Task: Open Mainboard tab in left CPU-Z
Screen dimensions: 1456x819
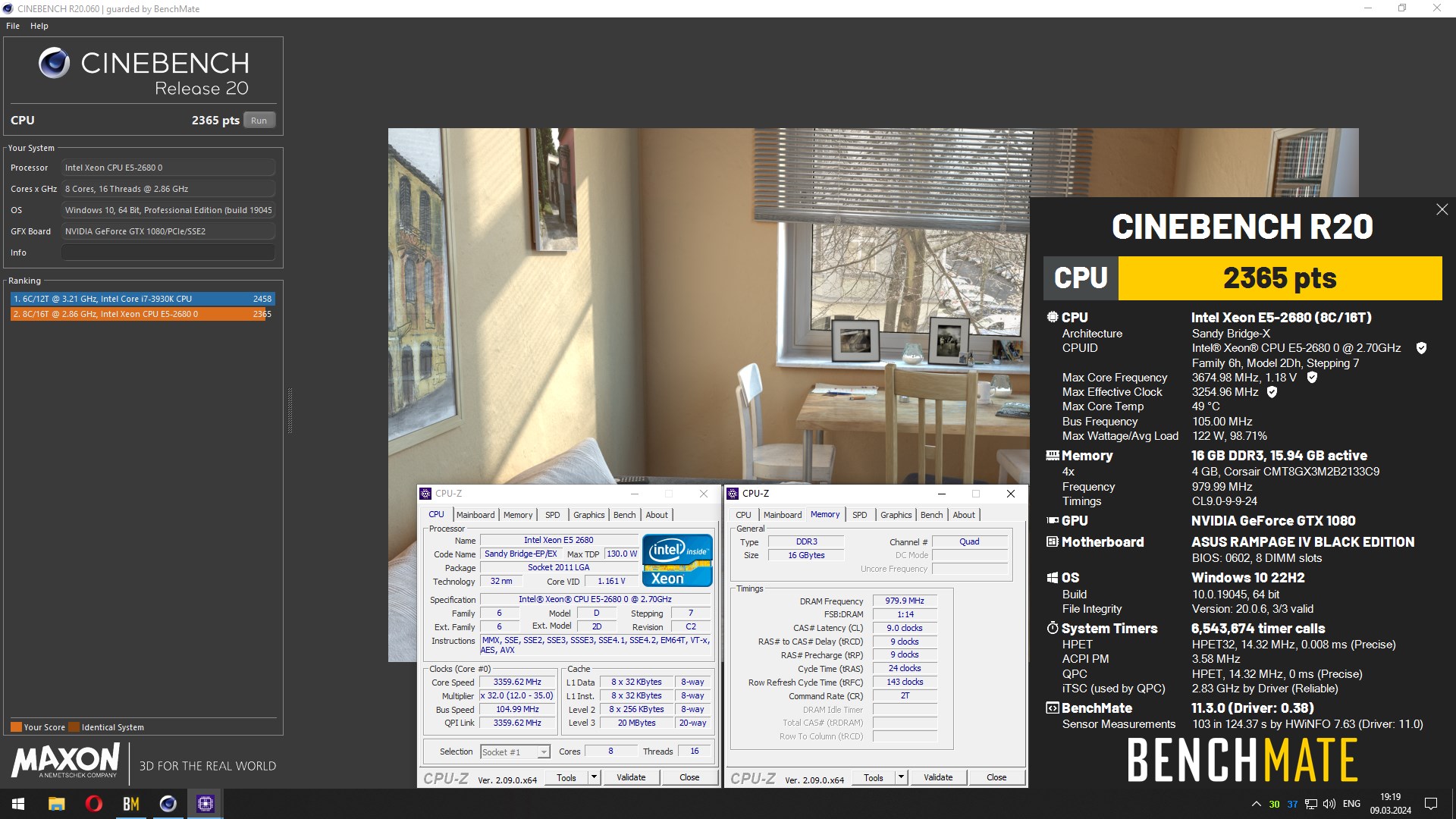Action: click(x=475, y=515)
